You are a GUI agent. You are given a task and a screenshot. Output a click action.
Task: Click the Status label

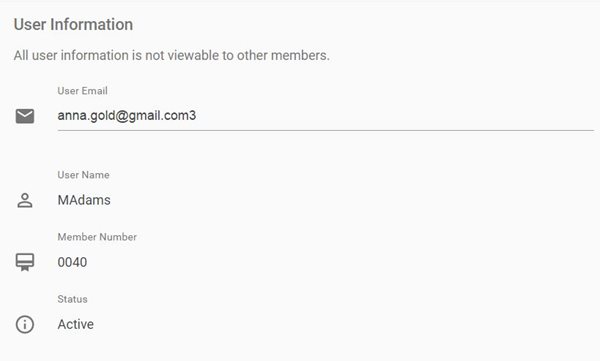pos(72,299)
